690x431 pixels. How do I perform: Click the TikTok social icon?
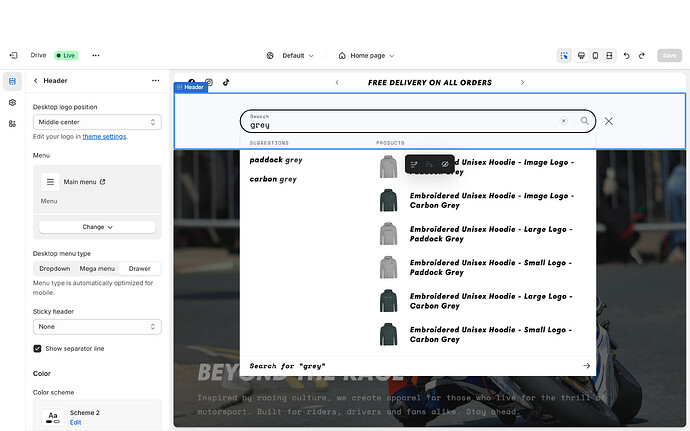(227, 82)
